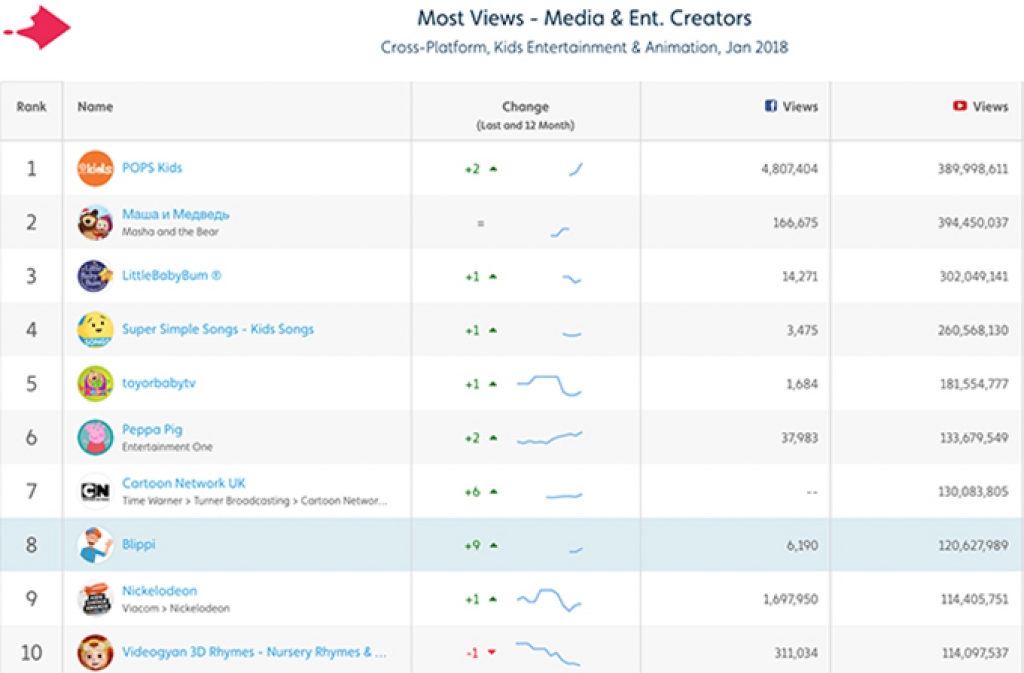Viewport: 1024px width, 673px height.
Task: Click the Videogyan 3D Rhymes avatar
Action: point(95,653)
